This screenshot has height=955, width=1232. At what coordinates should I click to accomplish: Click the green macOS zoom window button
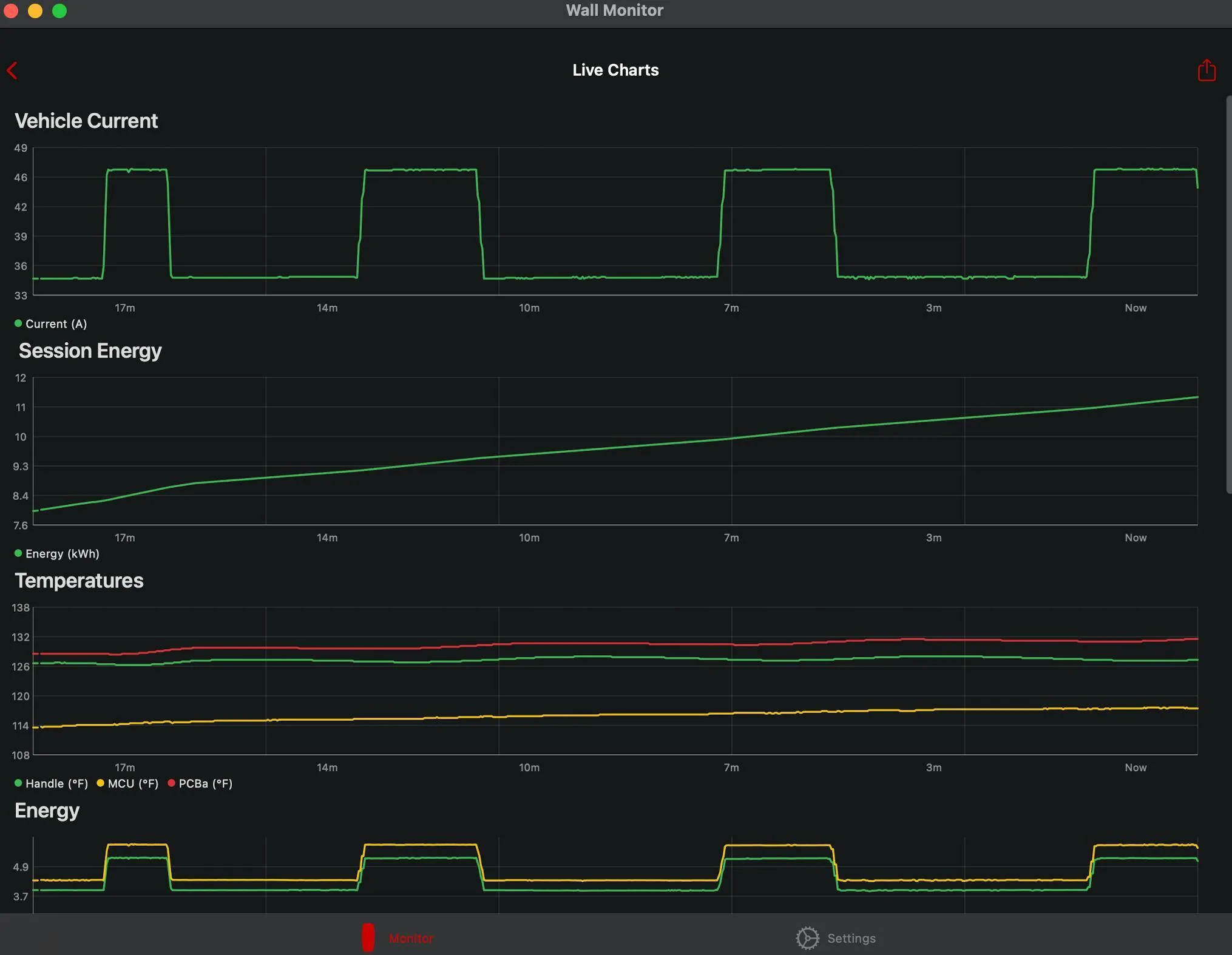click(x=59, y=11)
